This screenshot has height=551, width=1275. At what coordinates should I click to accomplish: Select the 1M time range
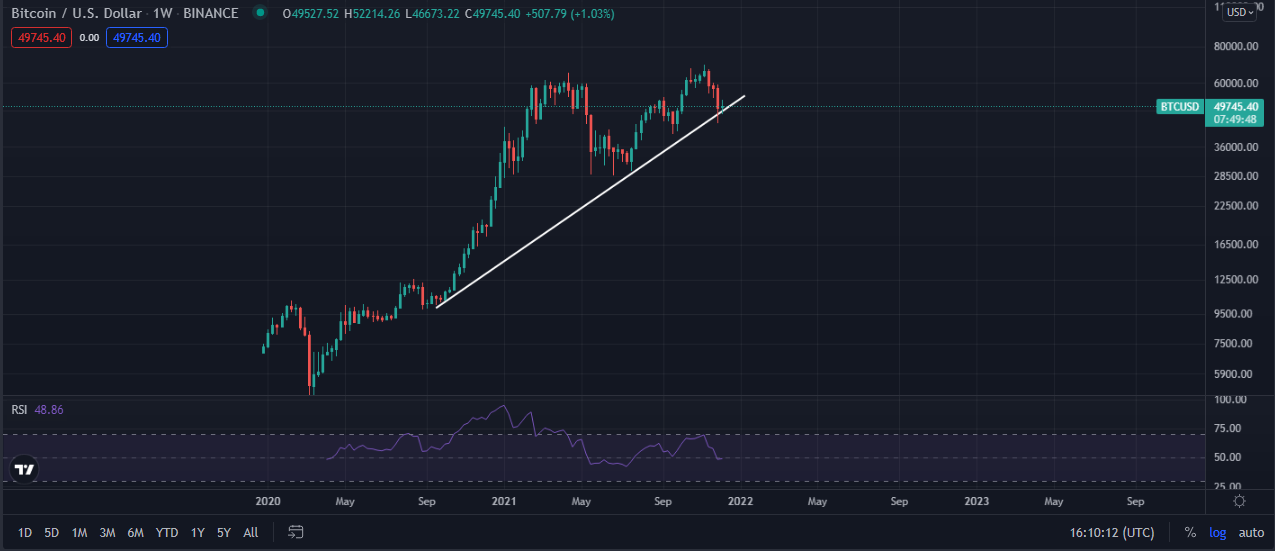click(79, 532)
